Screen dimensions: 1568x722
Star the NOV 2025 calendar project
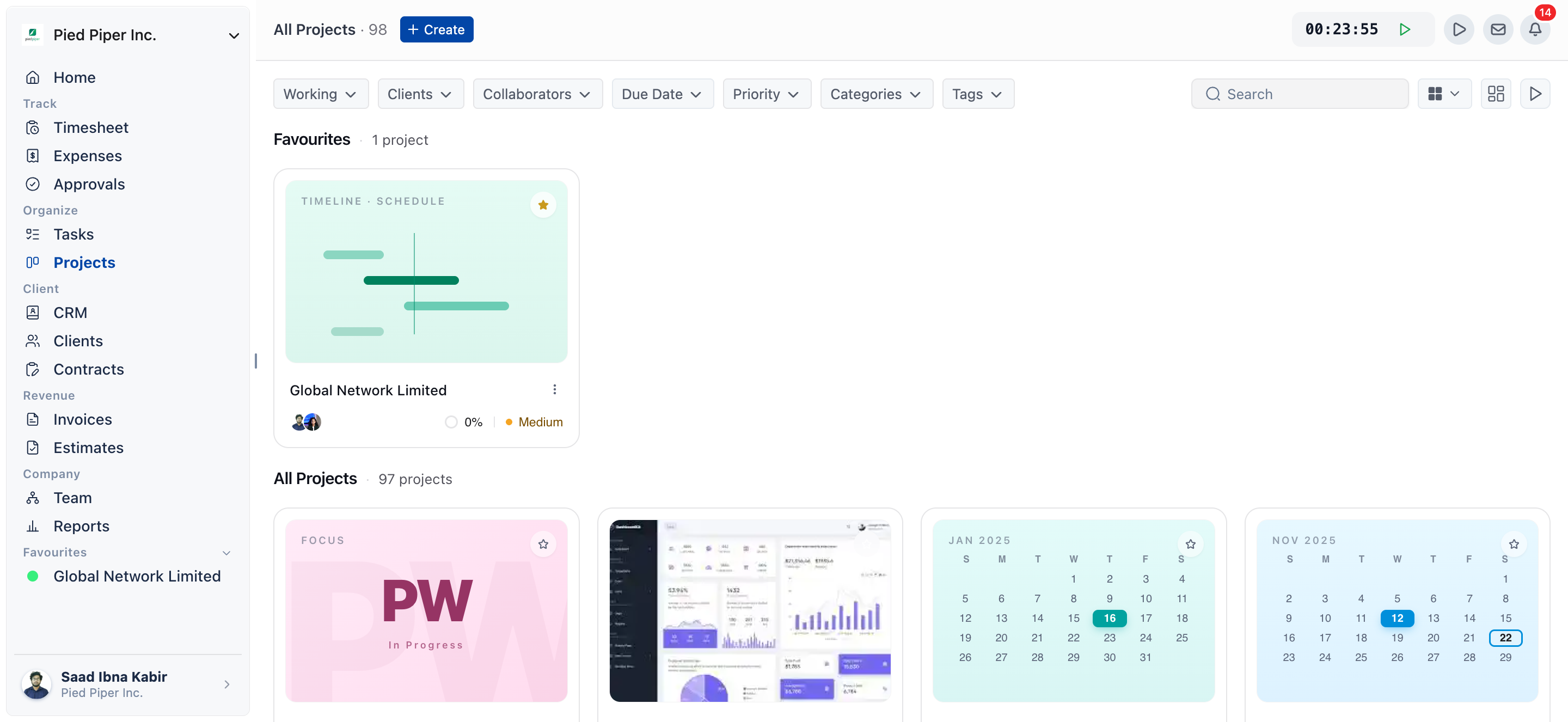coord(1514,544)
